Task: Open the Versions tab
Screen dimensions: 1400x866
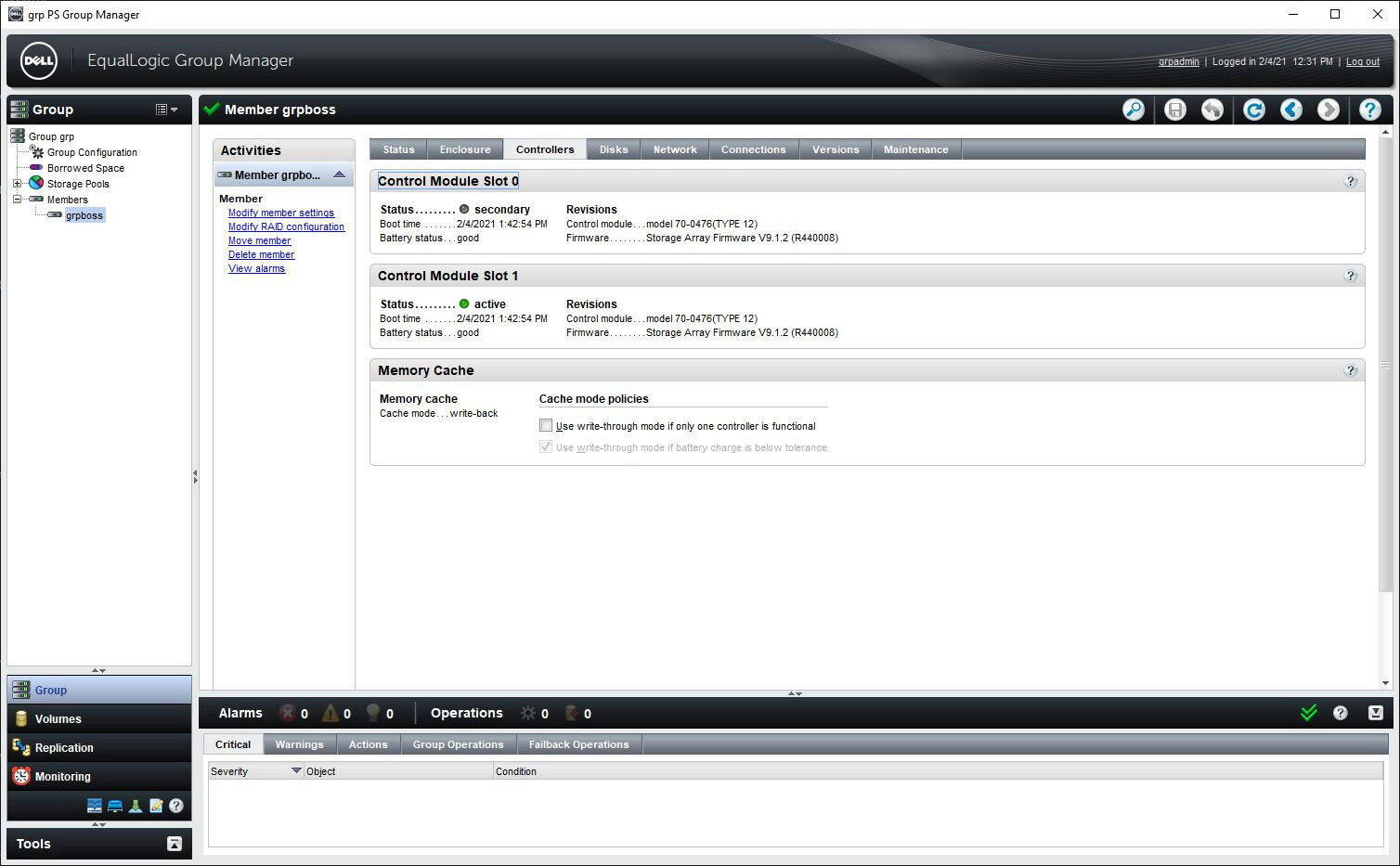Action: click(x=836, y=149)
